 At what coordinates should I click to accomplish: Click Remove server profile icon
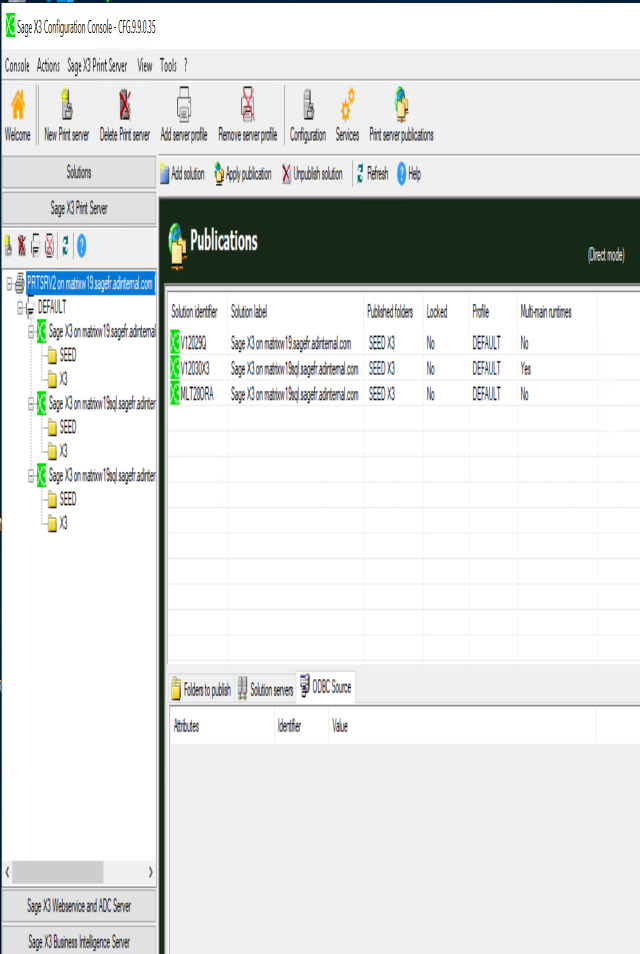[x=247, y=105]
